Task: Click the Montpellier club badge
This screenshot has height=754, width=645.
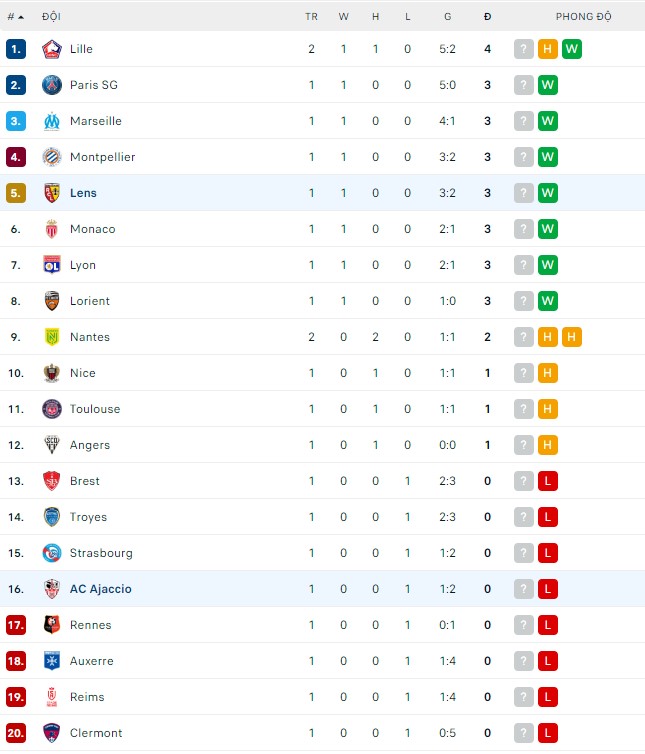Action: (52, 157)
